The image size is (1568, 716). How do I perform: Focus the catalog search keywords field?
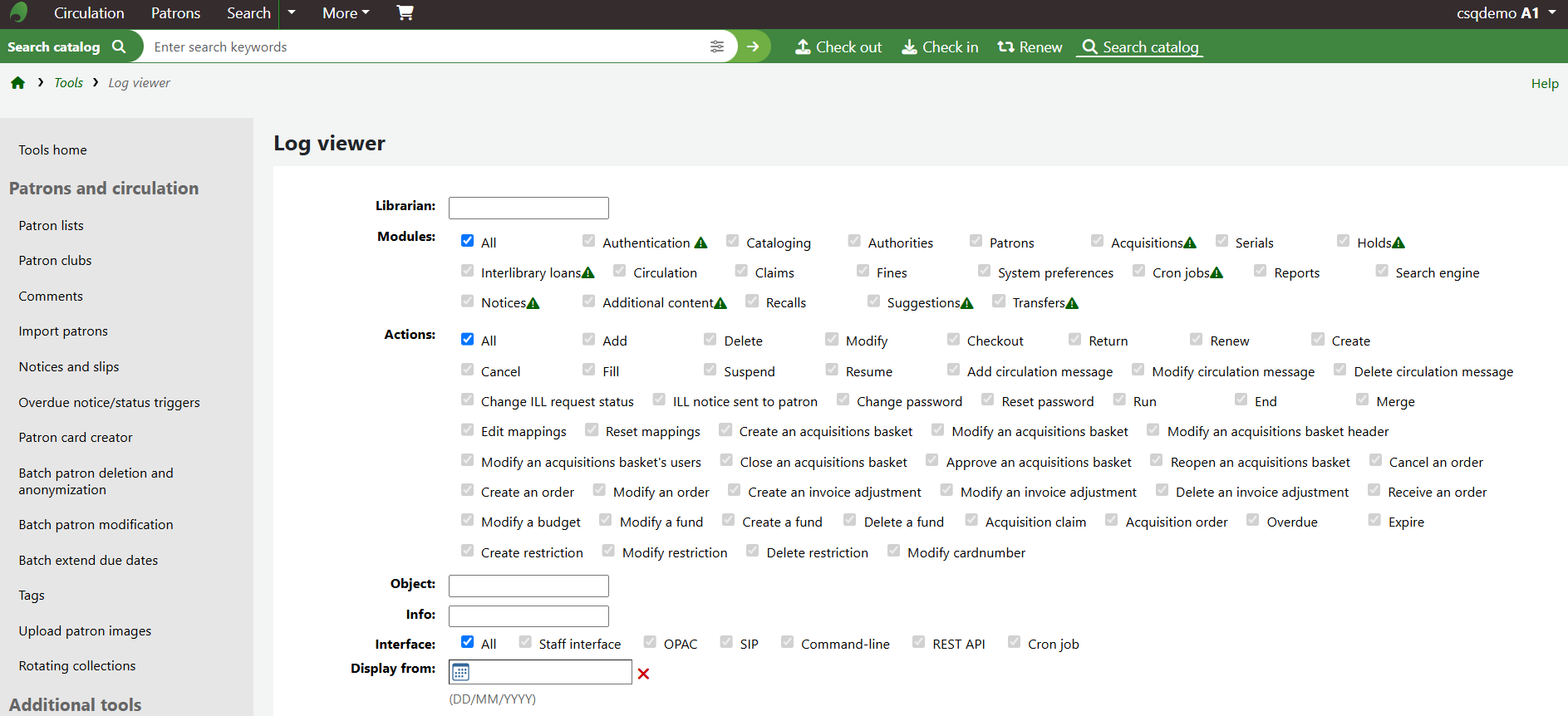(425, 47)
